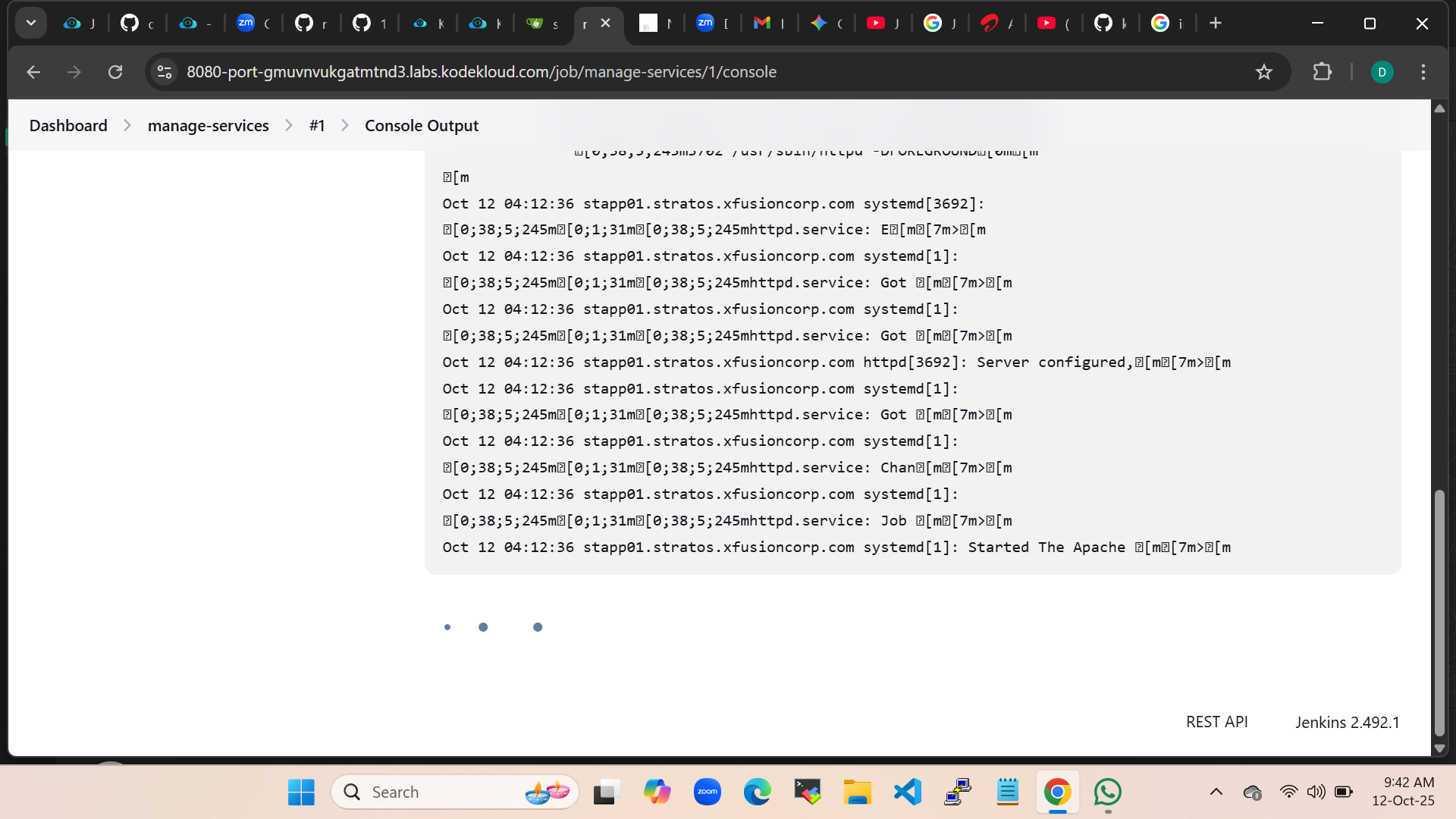Expand the chevron after Dashboard breadcrumb
This screenshot has width=1456, height=819.
(x=127, y=126)
